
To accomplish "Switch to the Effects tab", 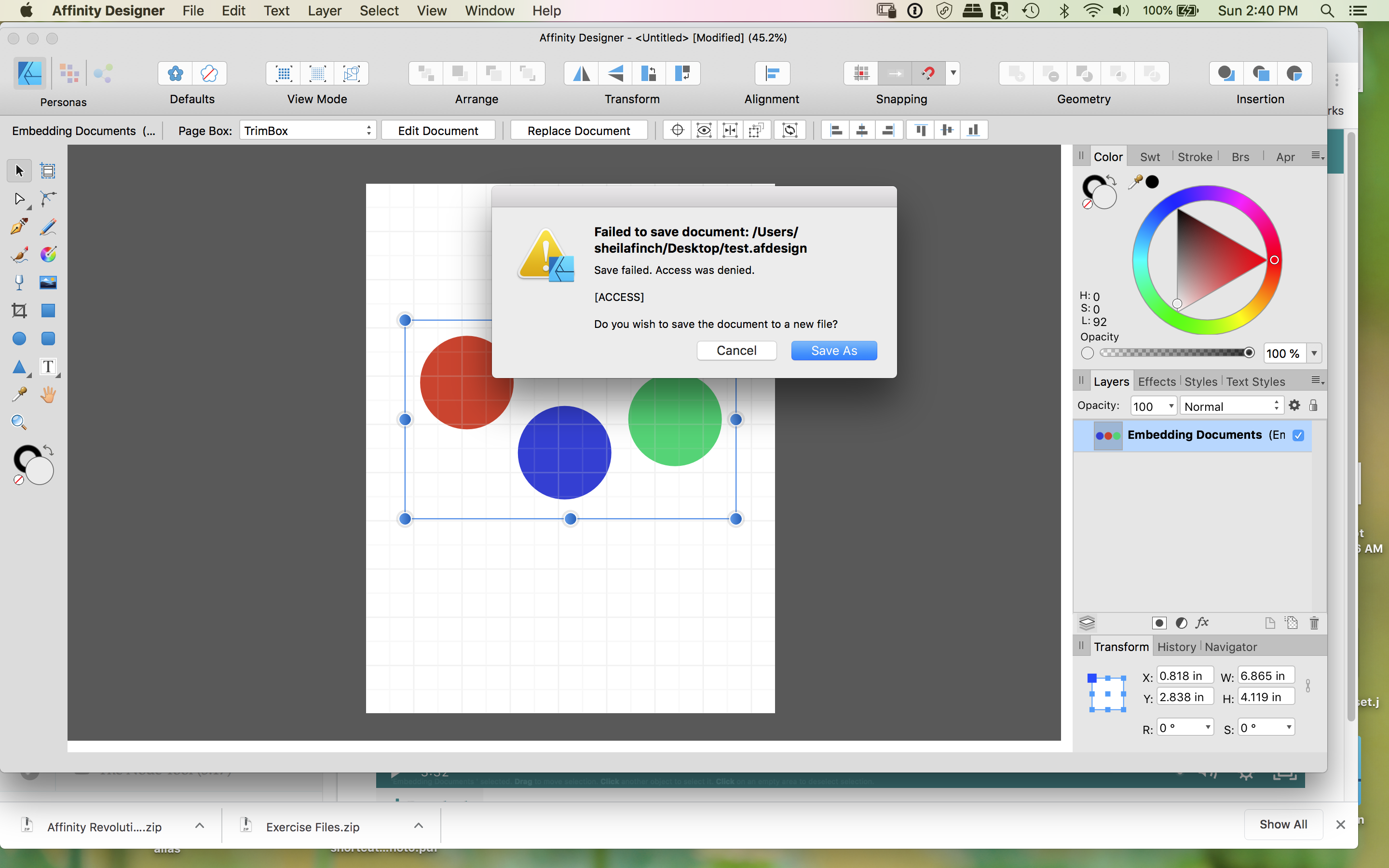I will pyautogui.click(x=1157, y=382).
